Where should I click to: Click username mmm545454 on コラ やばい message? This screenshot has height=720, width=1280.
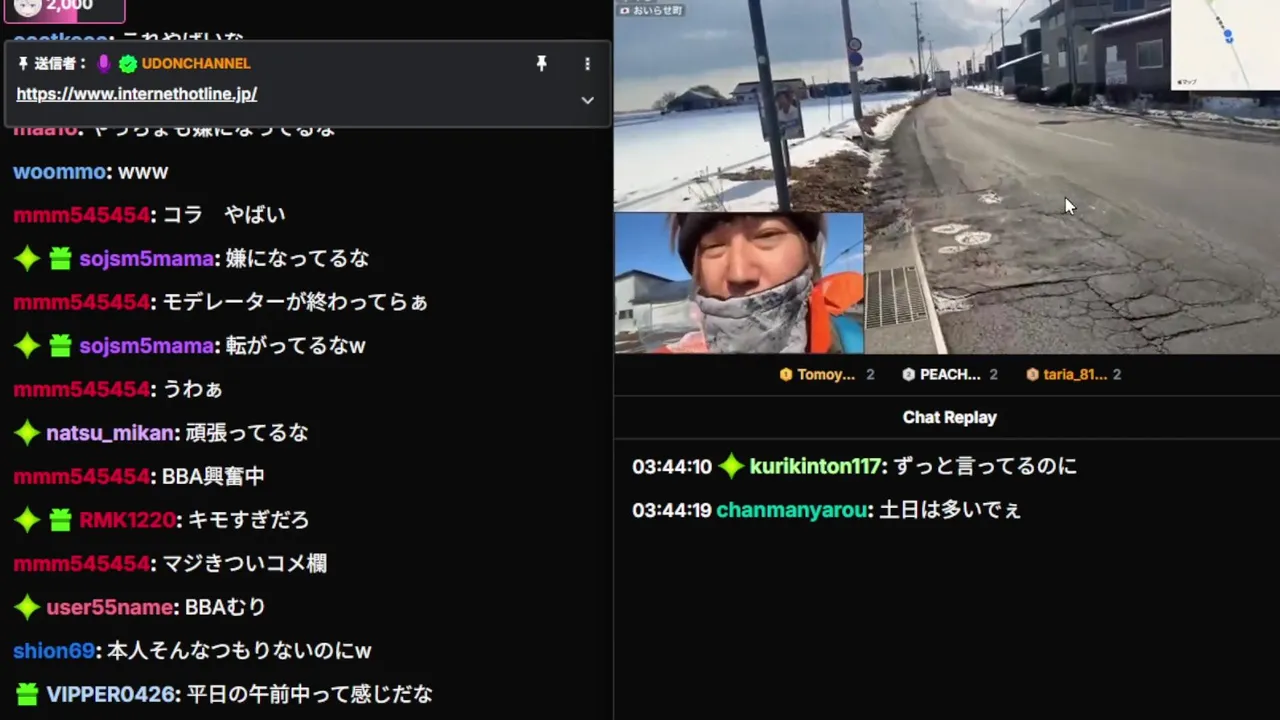coord(81,215)
